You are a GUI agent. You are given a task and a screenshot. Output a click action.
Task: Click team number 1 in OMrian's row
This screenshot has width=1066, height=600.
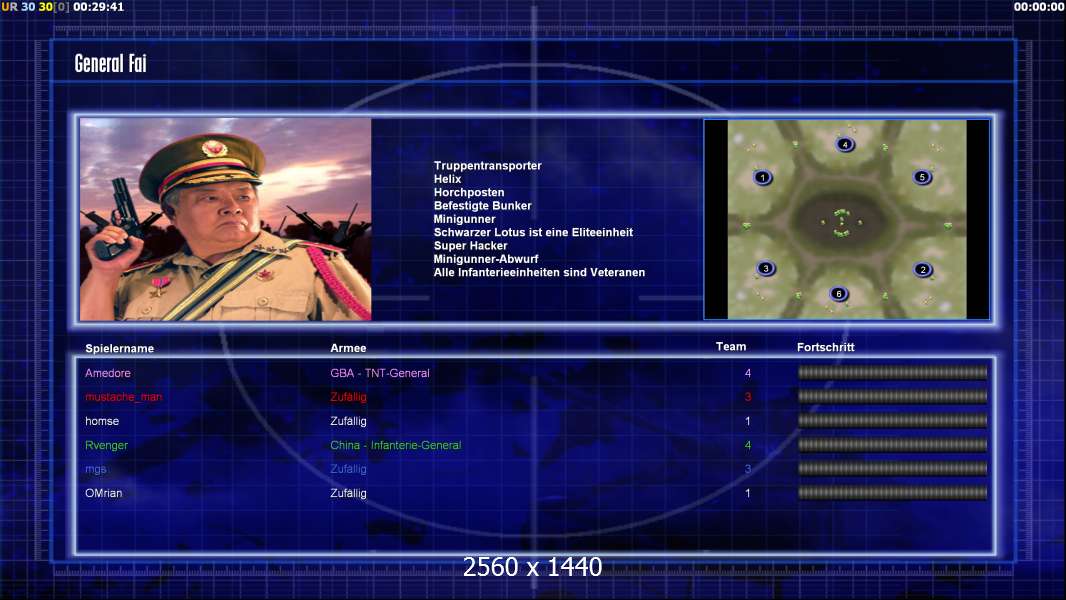pos(748,493)
